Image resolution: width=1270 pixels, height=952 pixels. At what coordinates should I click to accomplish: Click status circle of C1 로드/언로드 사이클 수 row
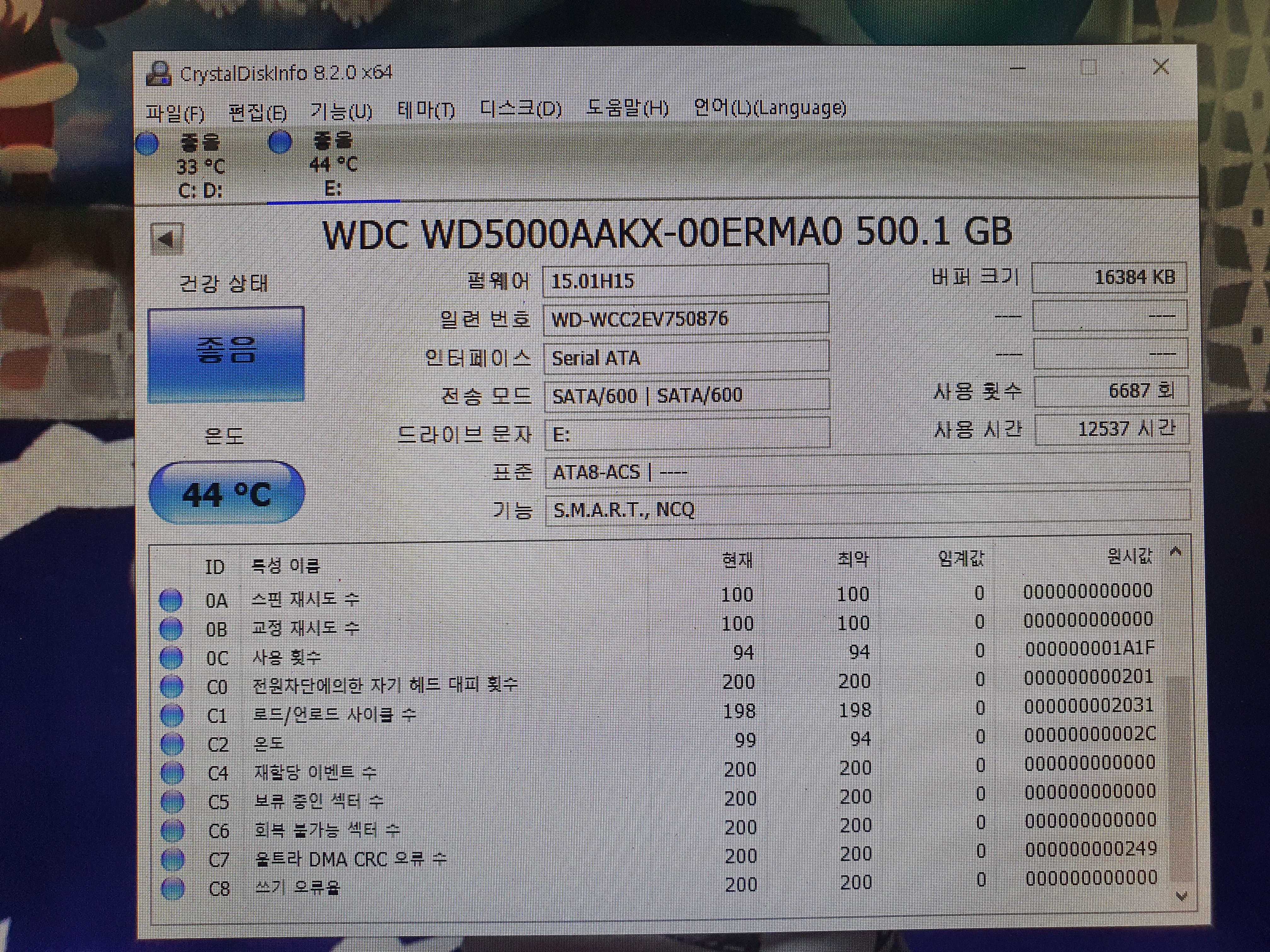pyautogui.click(x=172, y=715)
